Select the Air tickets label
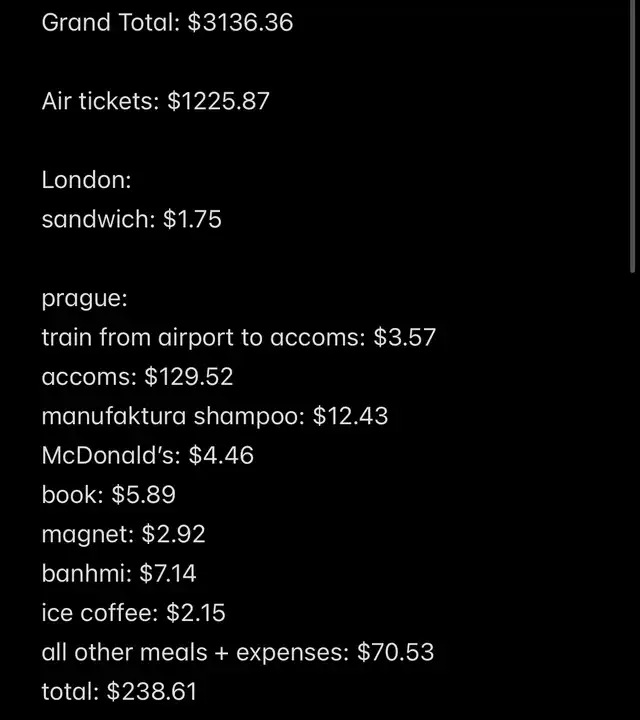The image size is (640, 720). click(x=98, y=101)
